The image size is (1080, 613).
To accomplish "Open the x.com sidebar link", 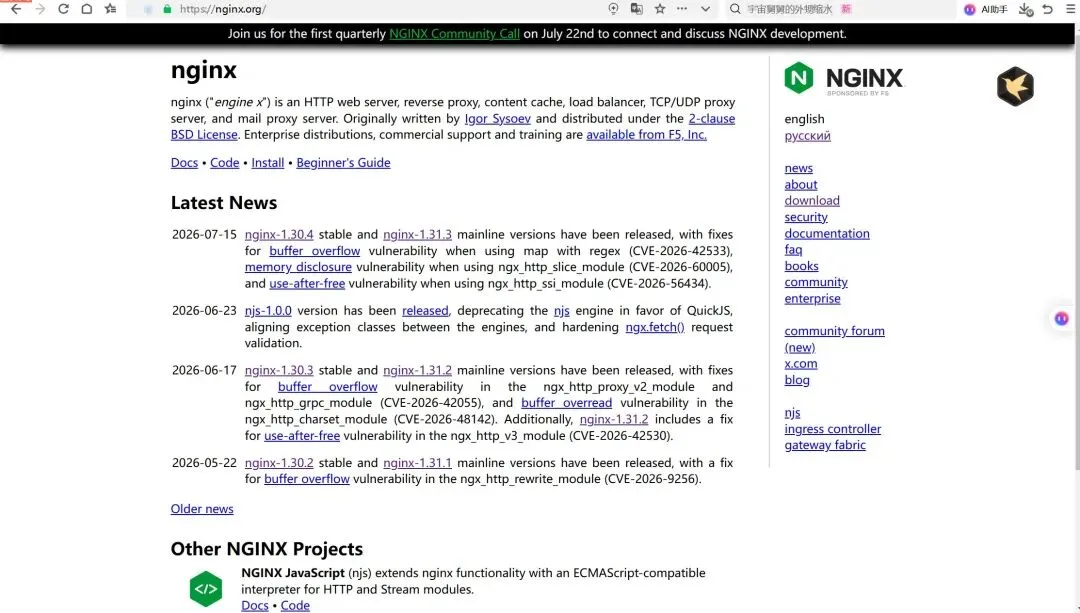I will coord(800,363).
